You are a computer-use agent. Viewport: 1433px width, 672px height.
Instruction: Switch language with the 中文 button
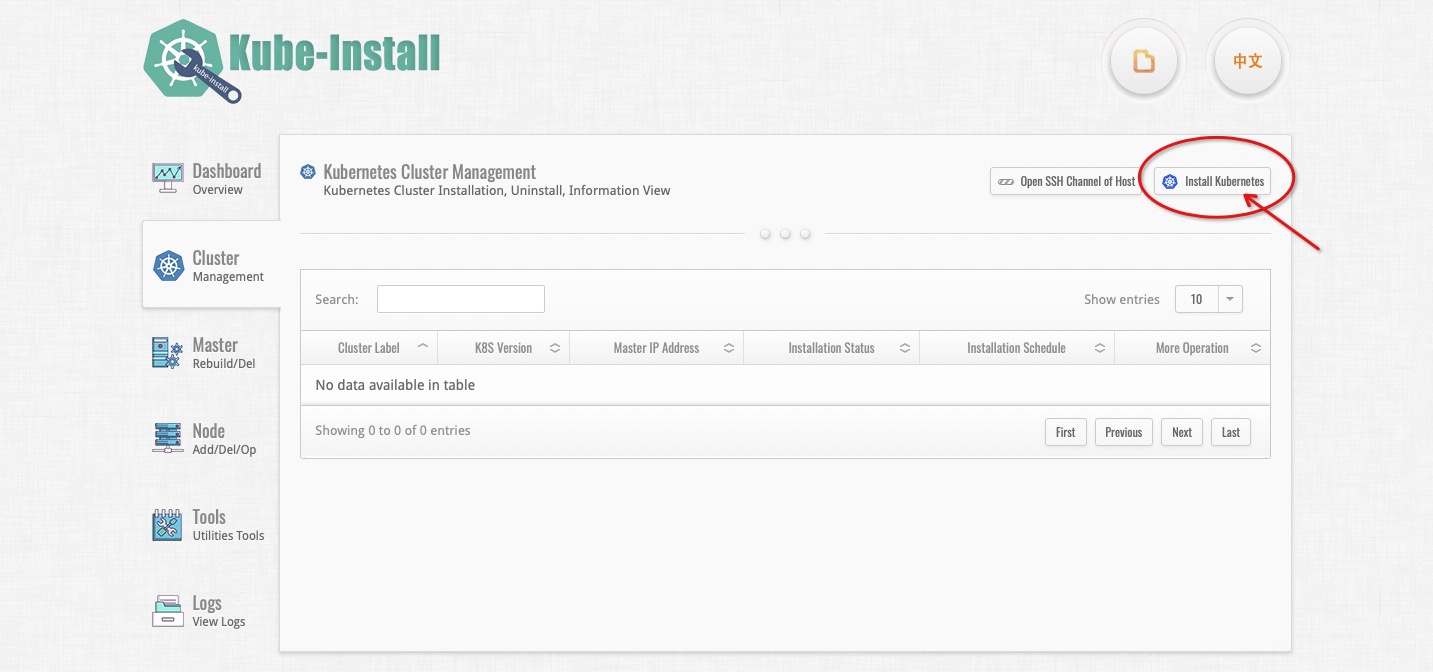(x=1247, y=61)
